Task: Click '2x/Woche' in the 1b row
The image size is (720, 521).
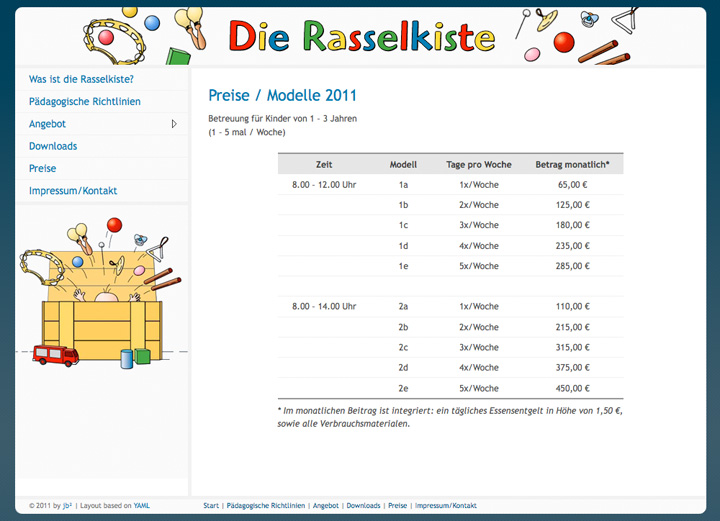Action: [x=478, y=205]
